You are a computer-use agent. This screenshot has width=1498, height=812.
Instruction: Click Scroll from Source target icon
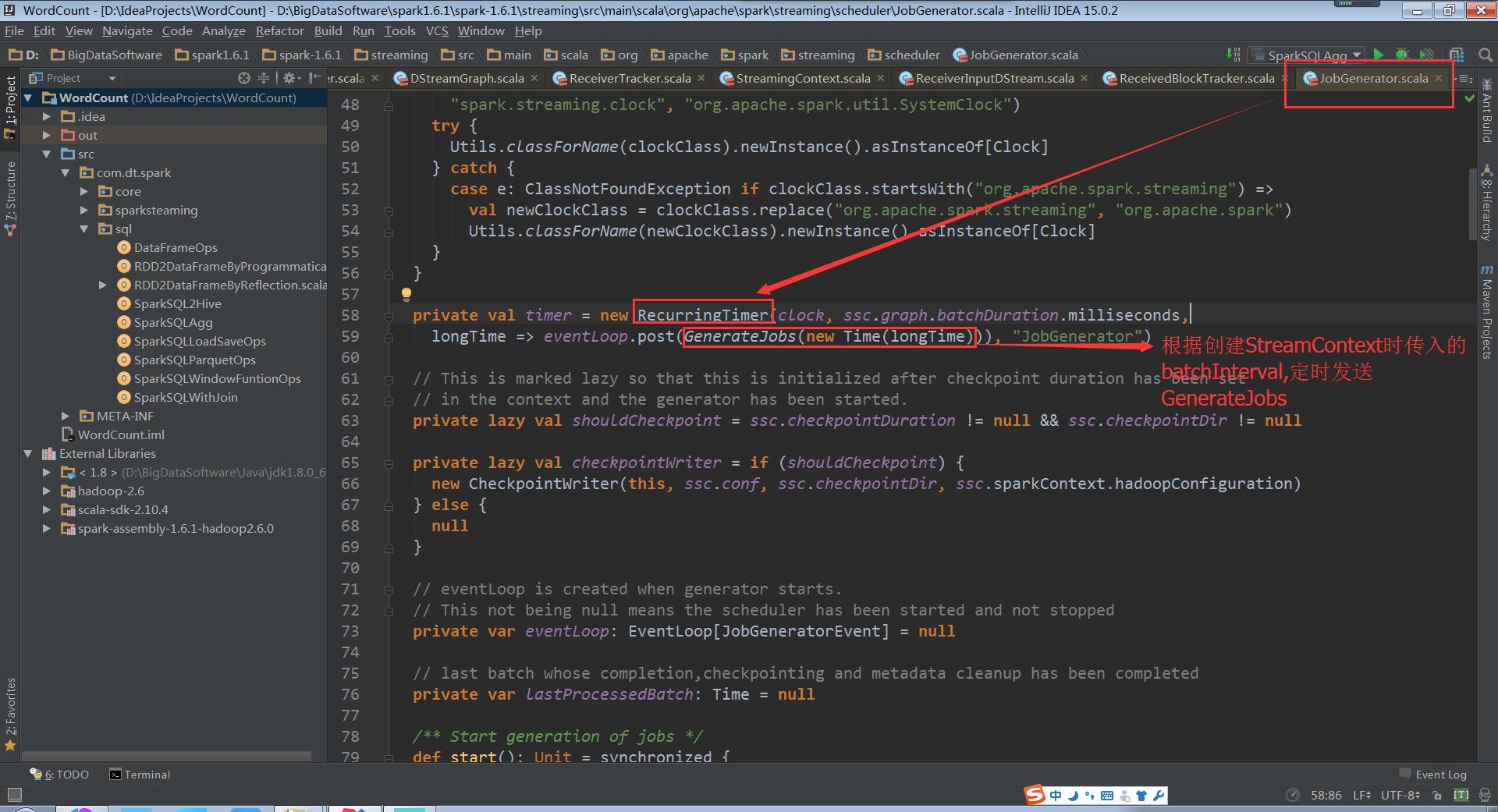point(244,78)
